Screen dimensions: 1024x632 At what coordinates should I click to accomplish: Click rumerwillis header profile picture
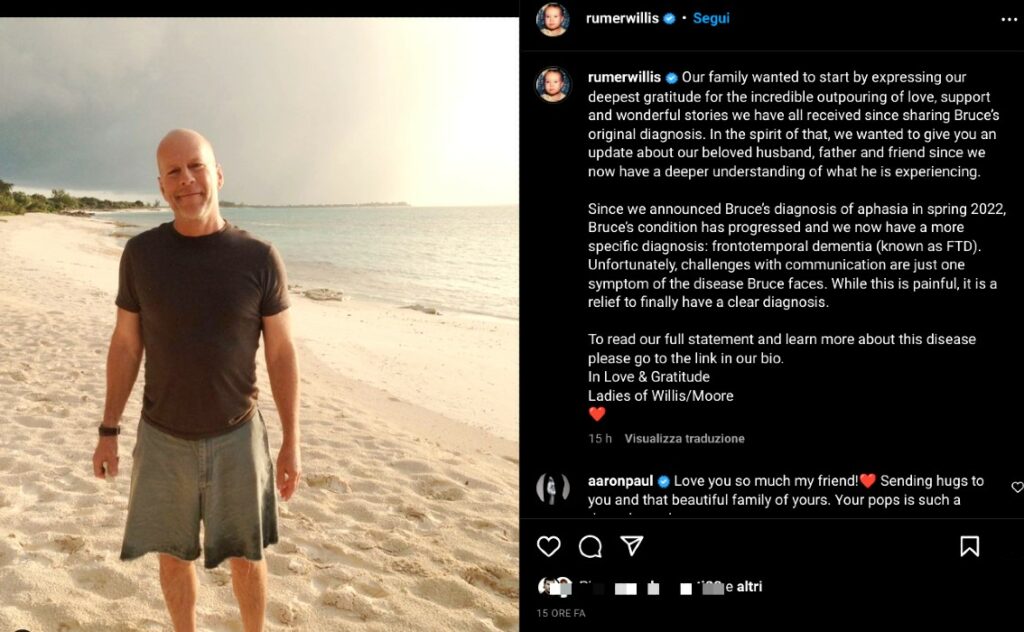coord(552,19)
